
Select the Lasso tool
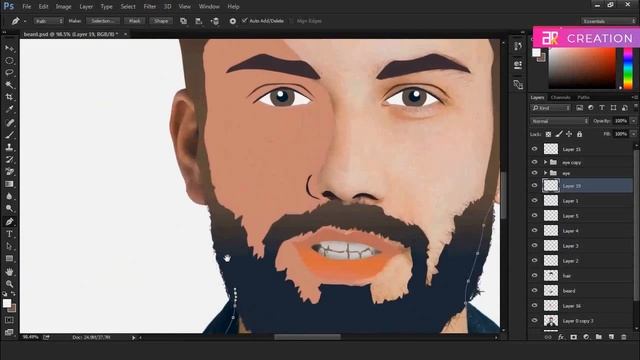pos(9,73)
